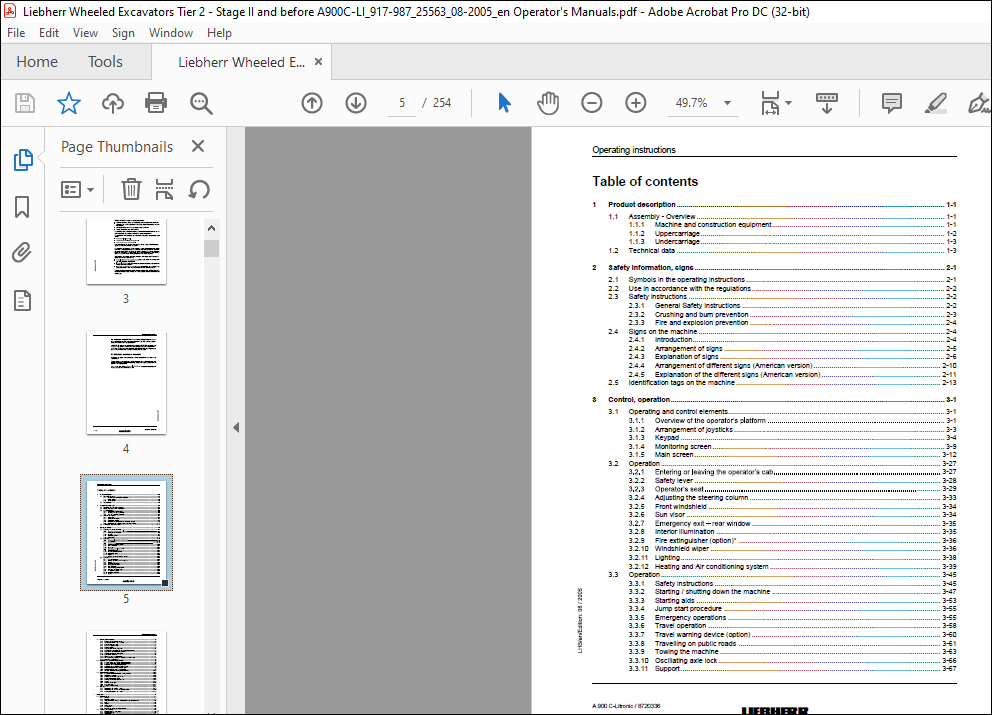Select the page 6 thumbnail below
The width and height of the screenshot is (992, 715).
tap(127, 672)
